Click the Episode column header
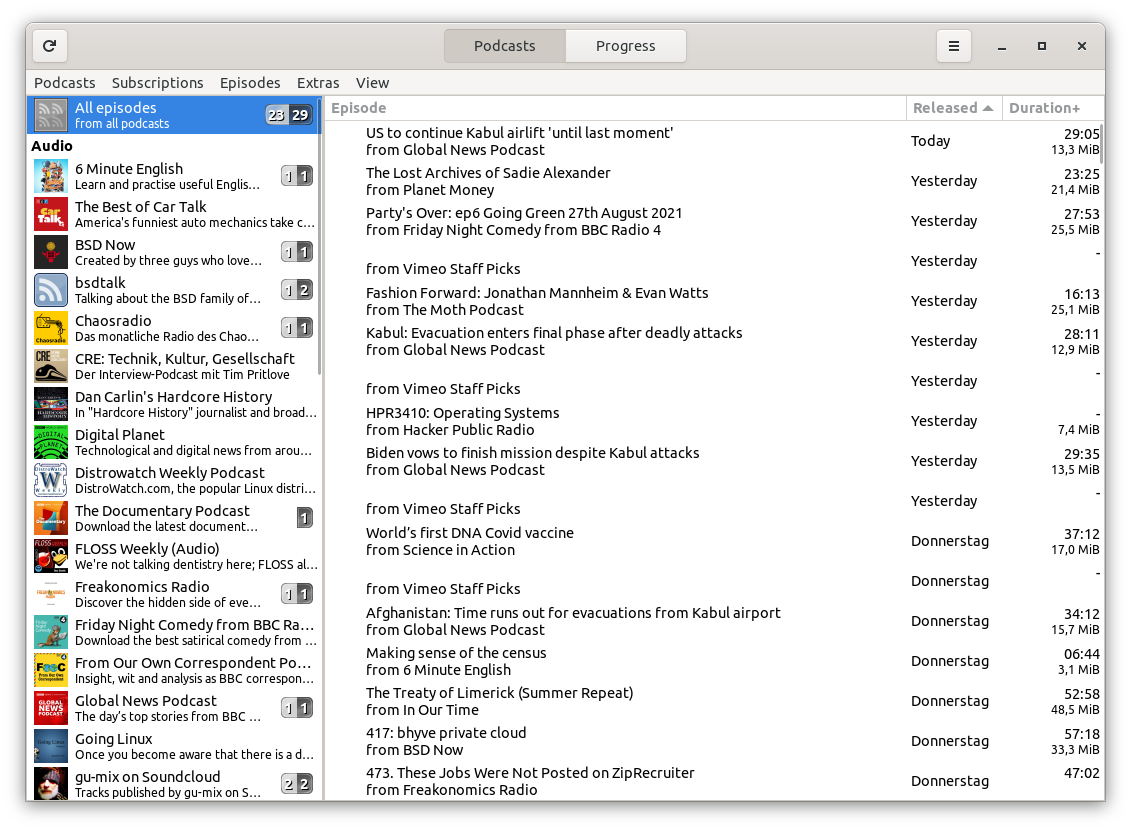Viewport: 1131px width, 830px height. point(615,108)
